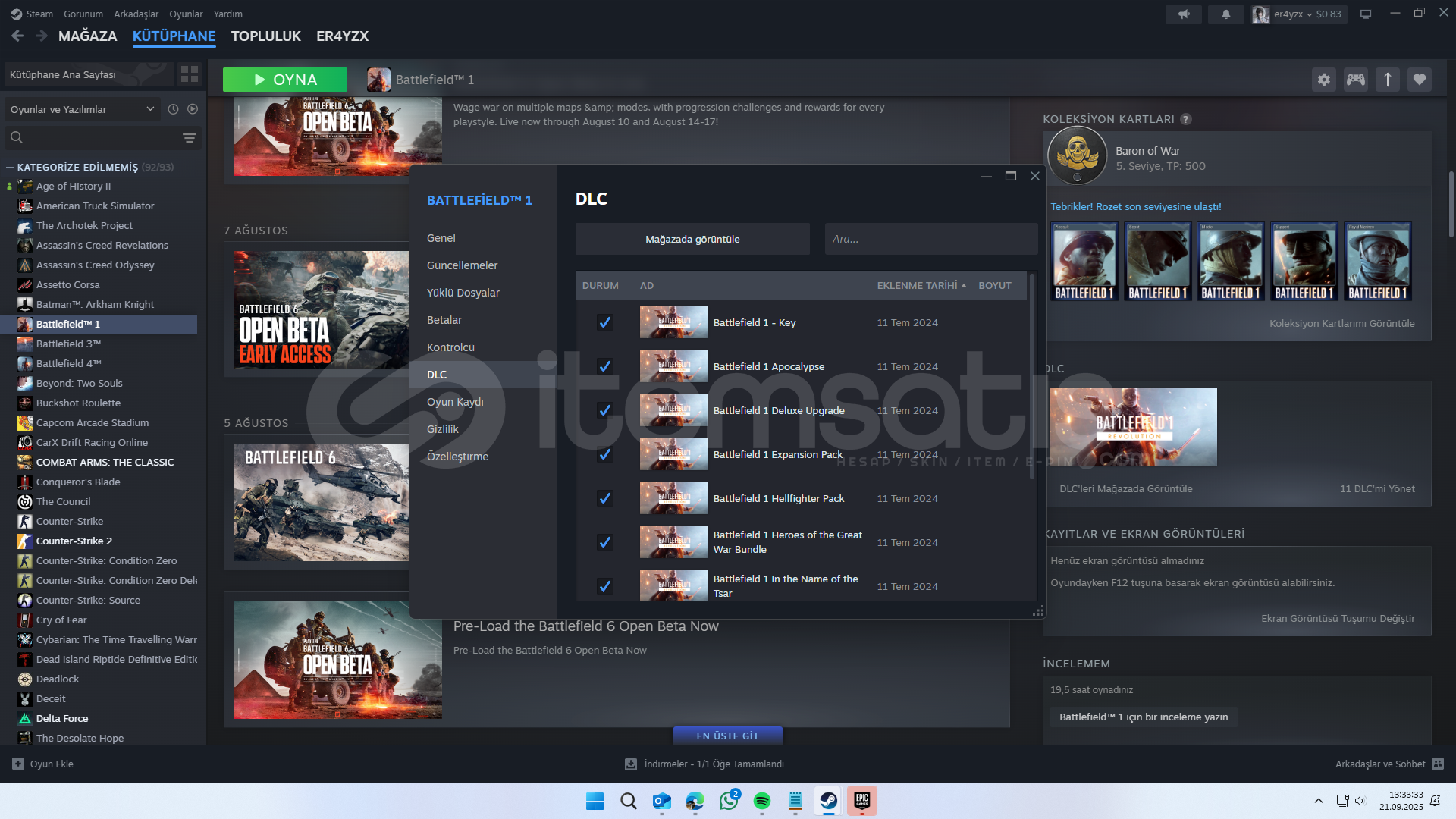Uncheck Battlefield 1 Deluxe Upgrade DLC
The height and width of the screenshot is (819, 1456).
[x=604, y=410]
